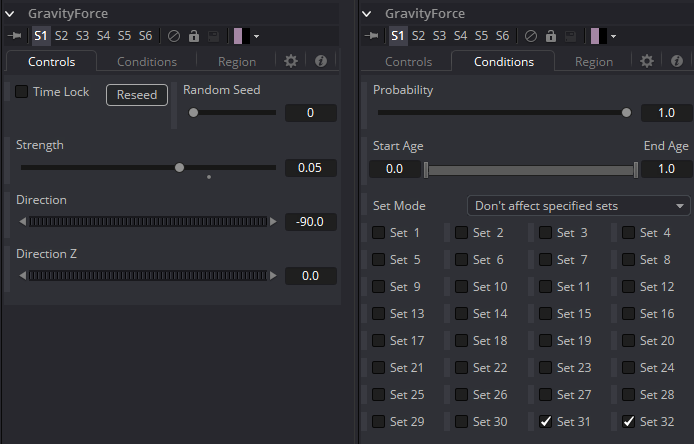This screenshot has width=694, height=444.
Task: Lock the node in right panel
Action: point(551,36)
